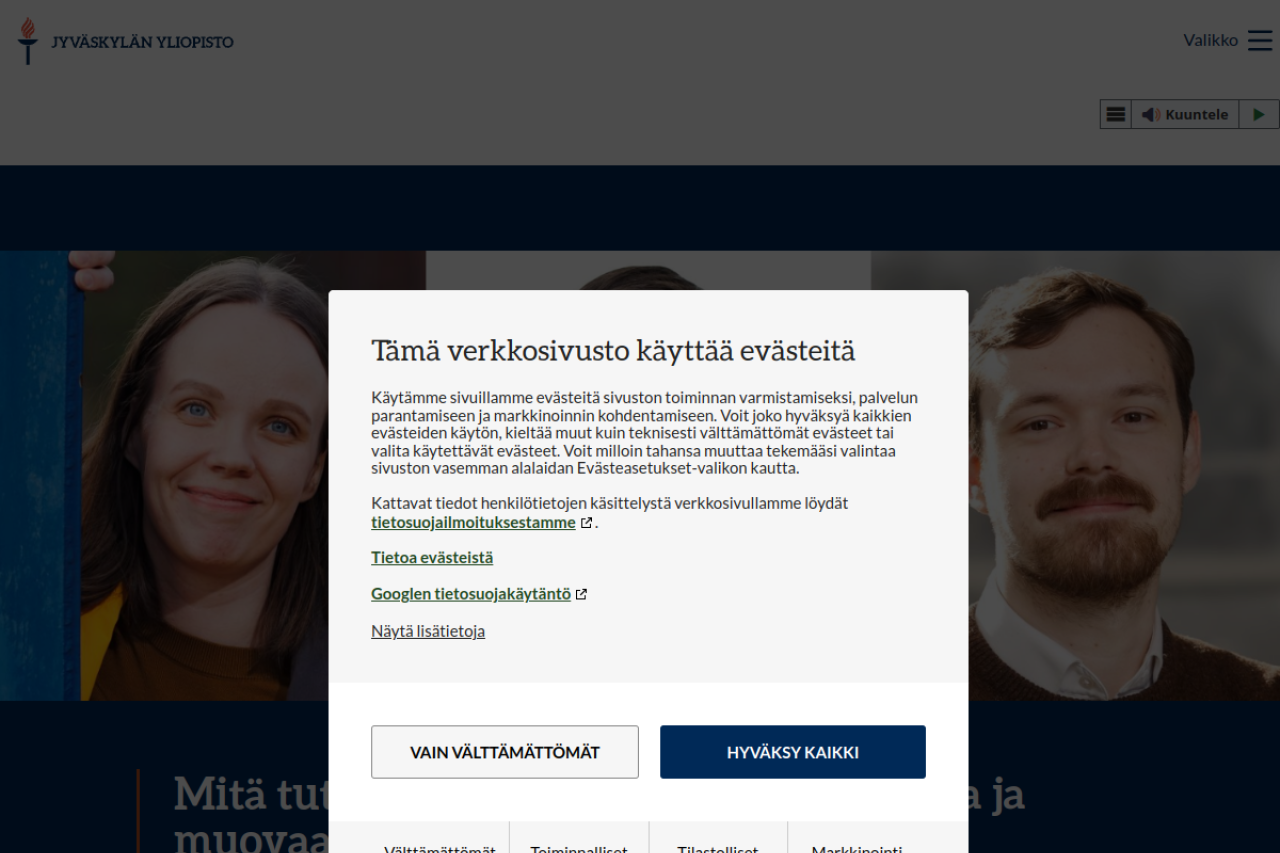This screenshot has height=853, width=1280.
Task: Open the tietosuojailmoituksestamme link
Action: [473, 522]
